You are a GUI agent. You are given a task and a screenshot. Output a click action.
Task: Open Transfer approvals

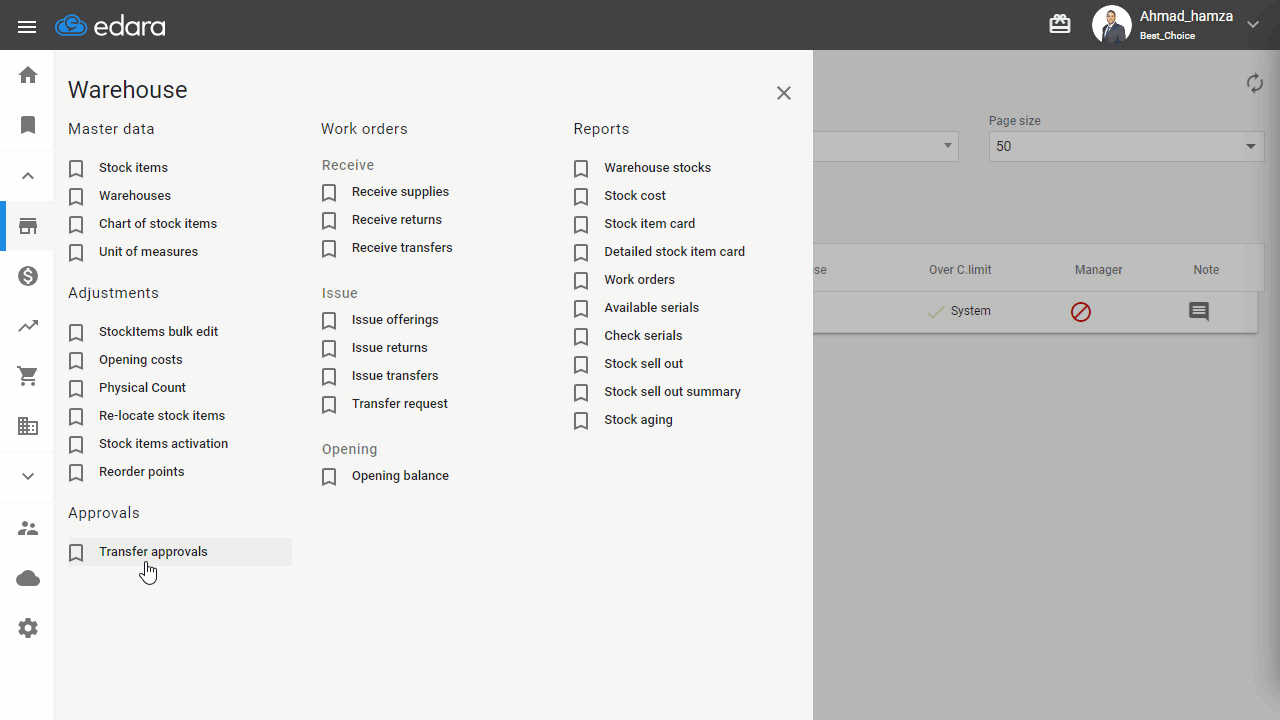(x=153, y=552)
